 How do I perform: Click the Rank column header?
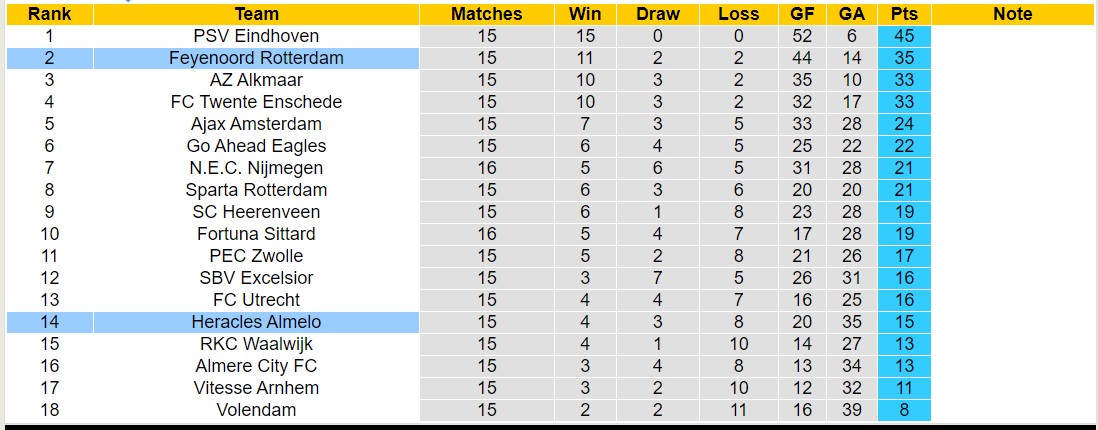[49, 14]
